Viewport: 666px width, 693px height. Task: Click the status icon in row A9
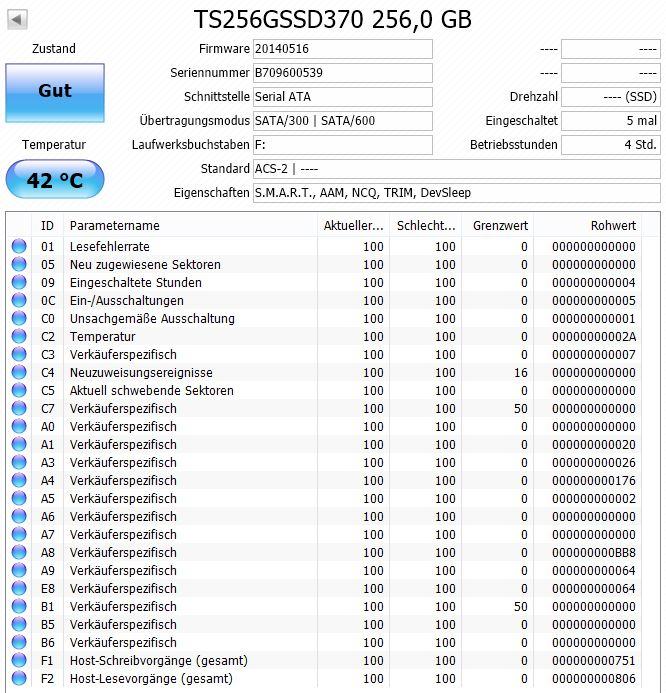pos(19,570)
